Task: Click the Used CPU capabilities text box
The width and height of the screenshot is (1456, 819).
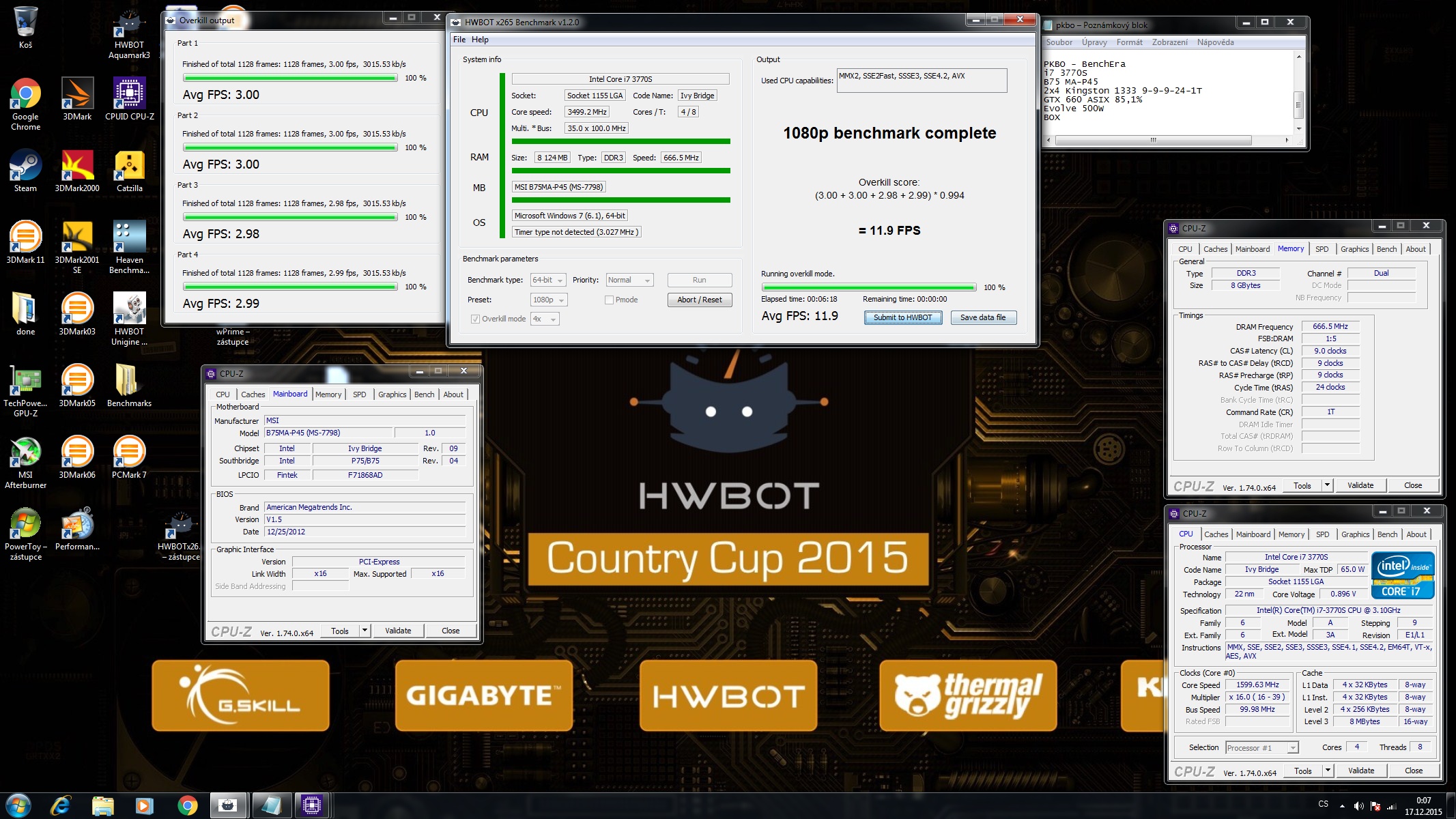Action: click(922, 81)
